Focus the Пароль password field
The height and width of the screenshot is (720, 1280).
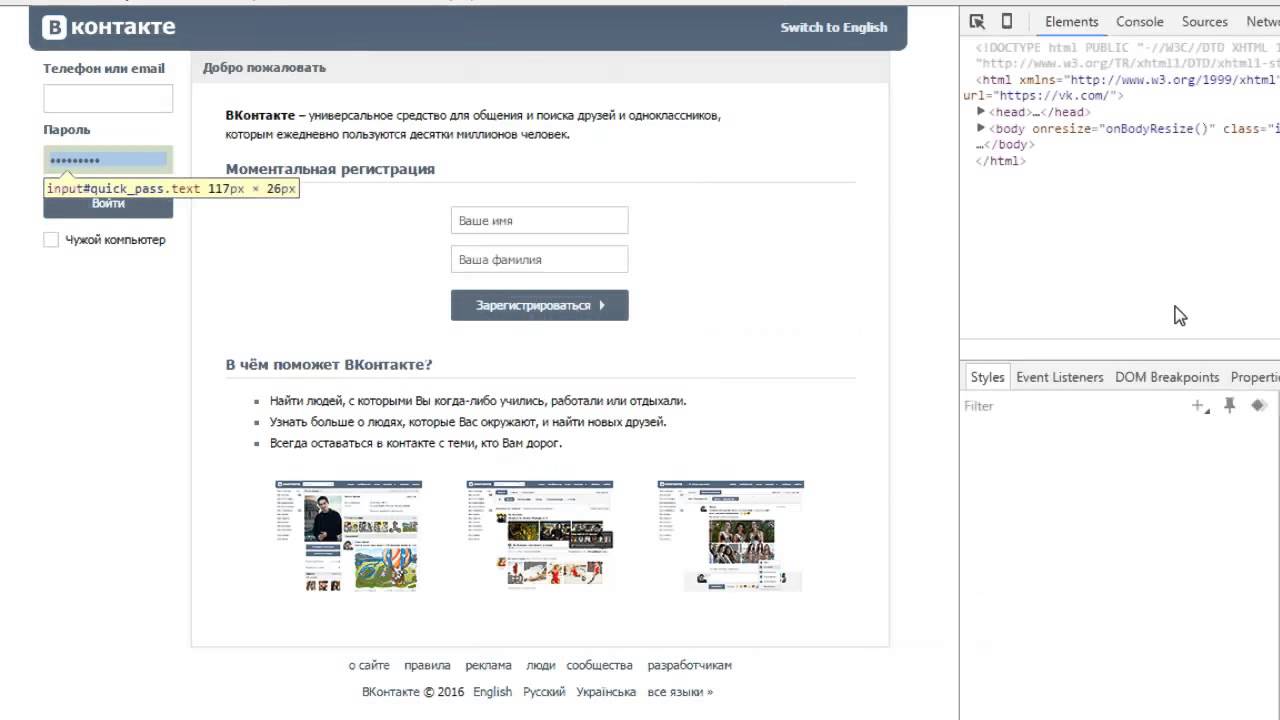pos(108,160)
